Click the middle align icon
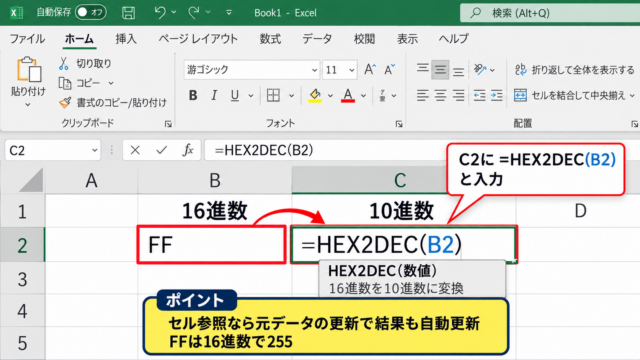This screenshot has width=640, height=360. pos(440,70)
